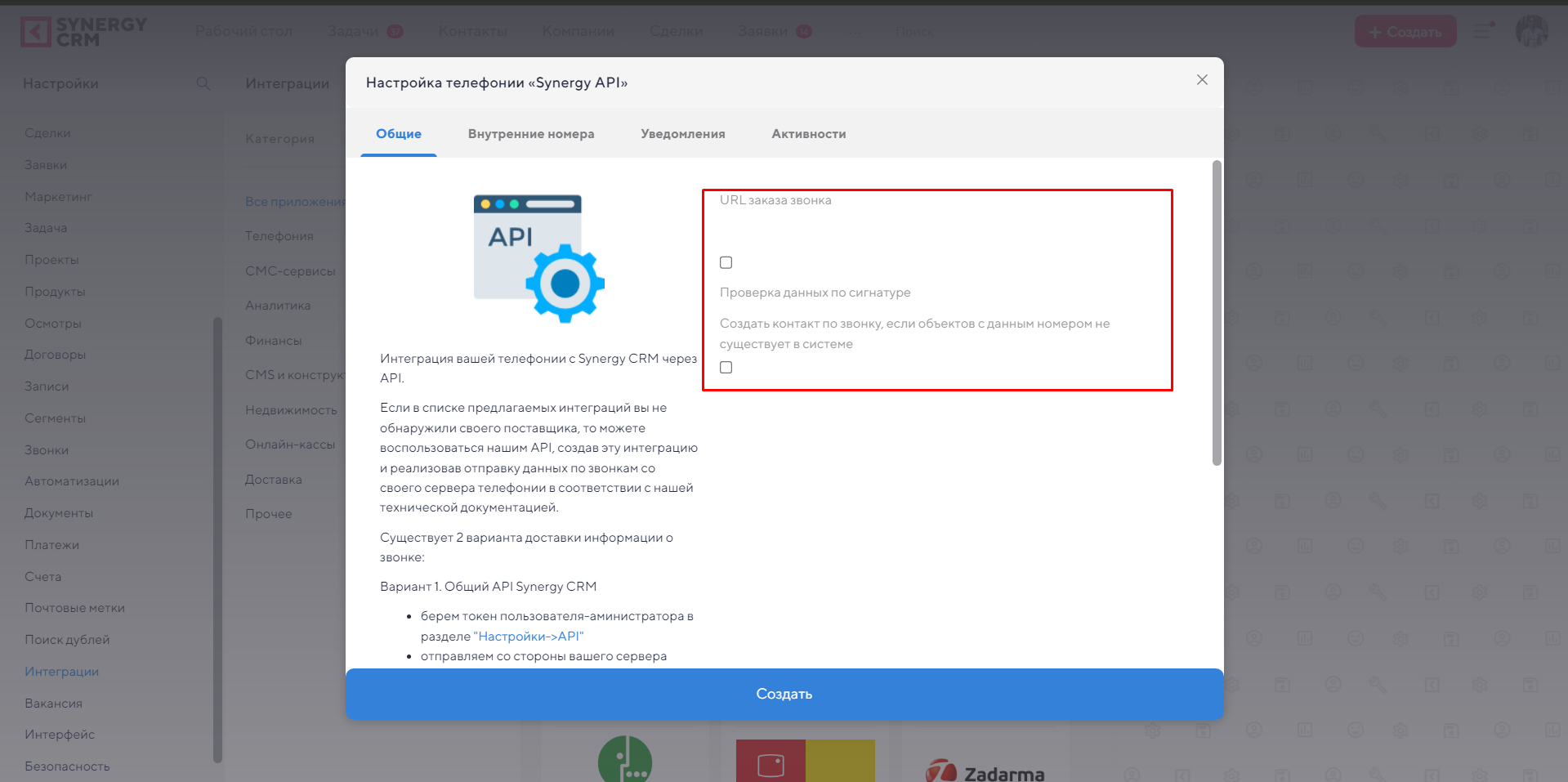Open Контакты in top navigation
The image size is (1568, 782).
(x=473, y=31)
